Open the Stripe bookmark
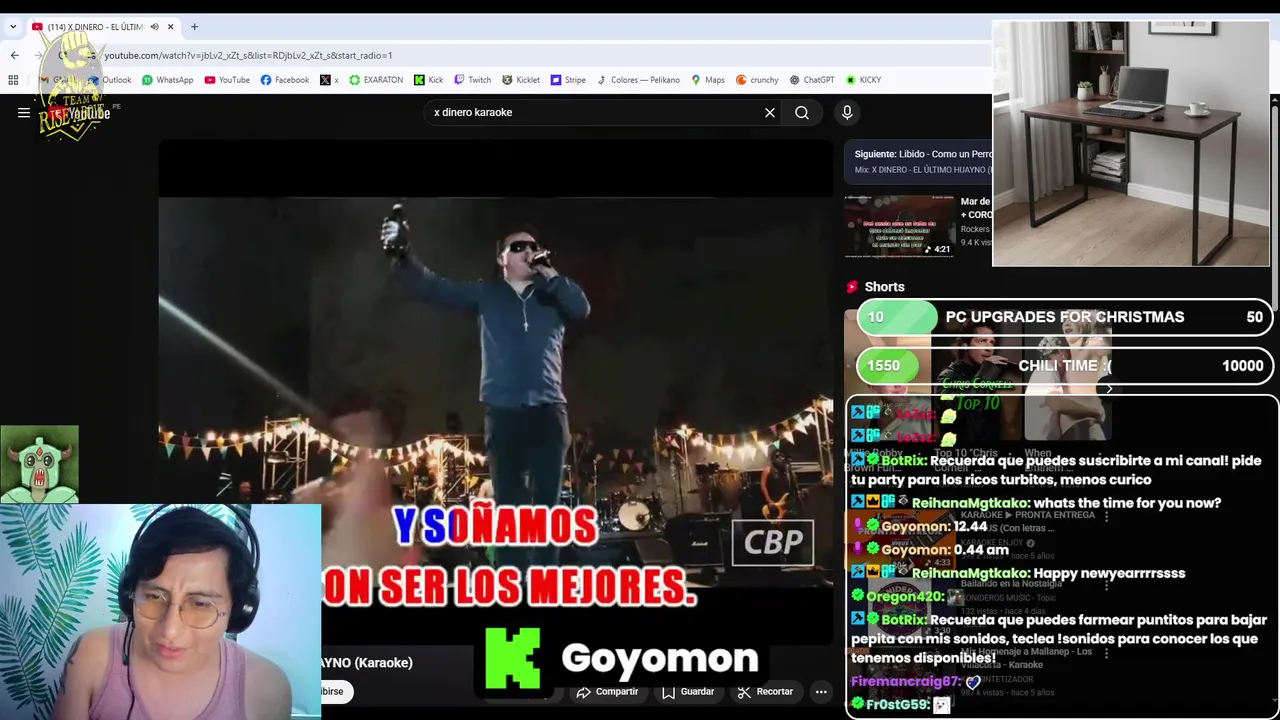This screenshot has width=1280, height=720. [x=568, y=80]
